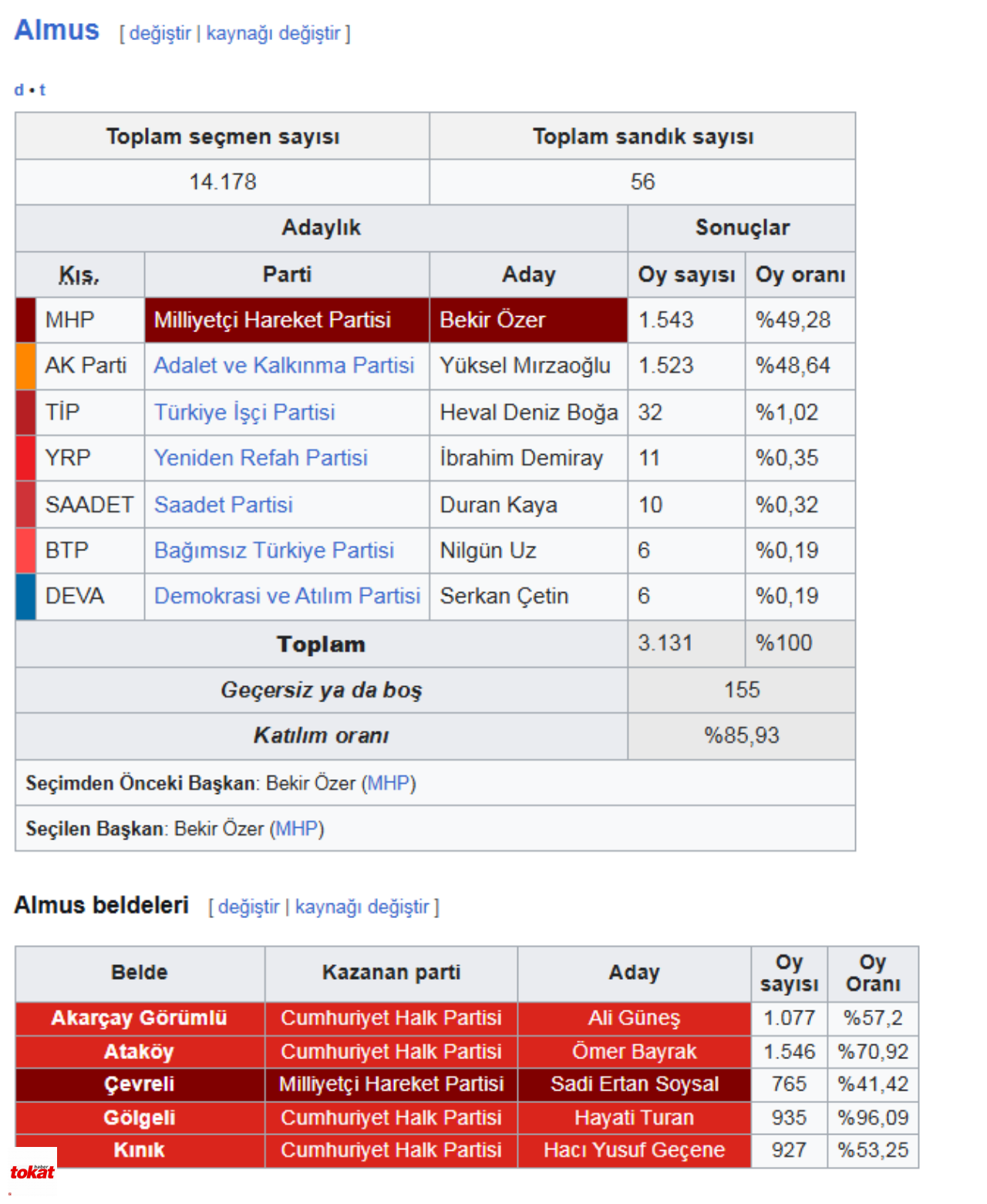Screen dimensions: 987x1204
Task: Click "kaynağı değiştir" beside Almus beldeleri
Action: 362,906
